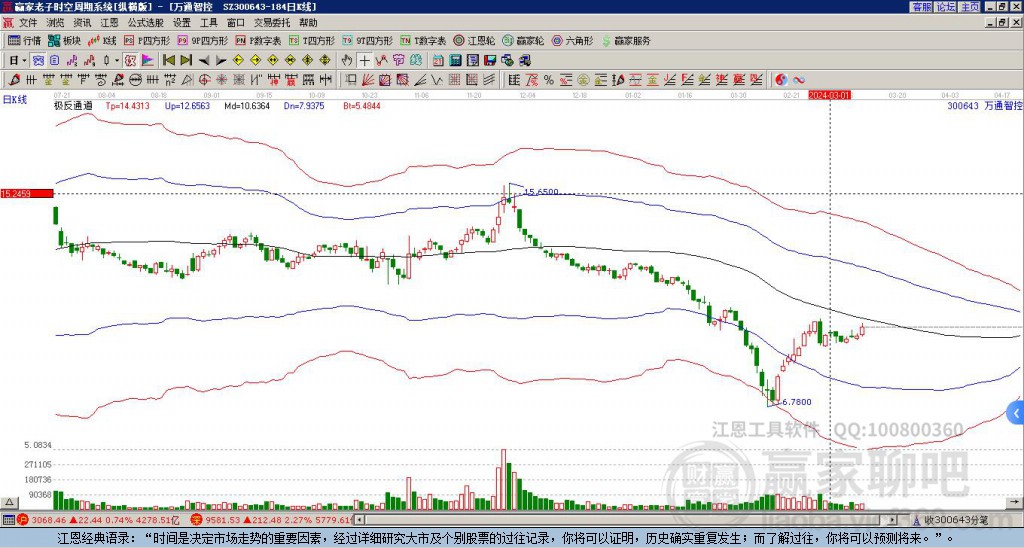The width and height of the screenshot is (1024, 548).
Task: Click the save floppy disk icon
Action: (x=490, y=61)
